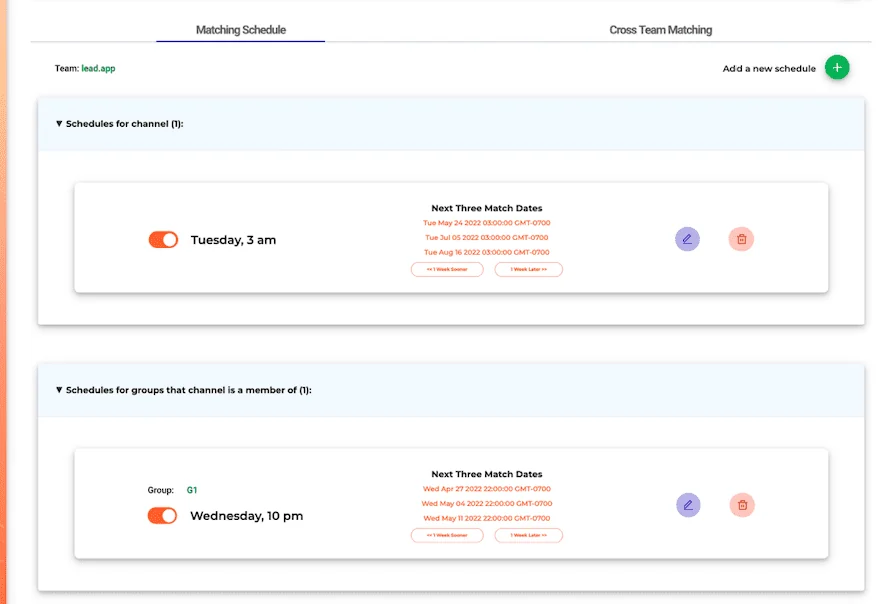Select the Tue Jul 05 2022 match date
Image resolution: width=878 pixels, height=604 pixels.
(x=487, y=237)
